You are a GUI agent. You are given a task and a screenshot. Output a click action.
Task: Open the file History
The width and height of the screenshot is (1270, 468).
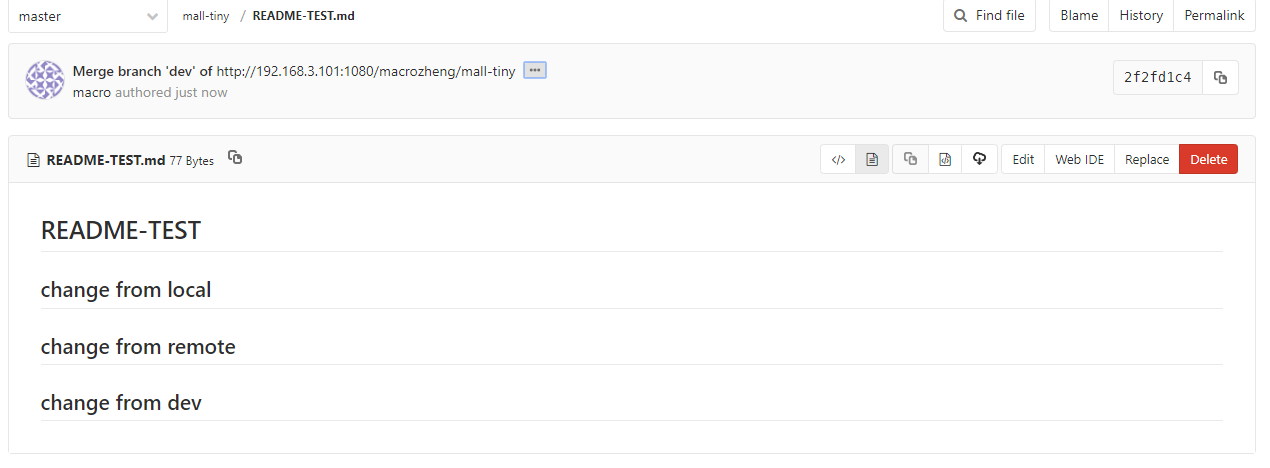[1141, 15]
